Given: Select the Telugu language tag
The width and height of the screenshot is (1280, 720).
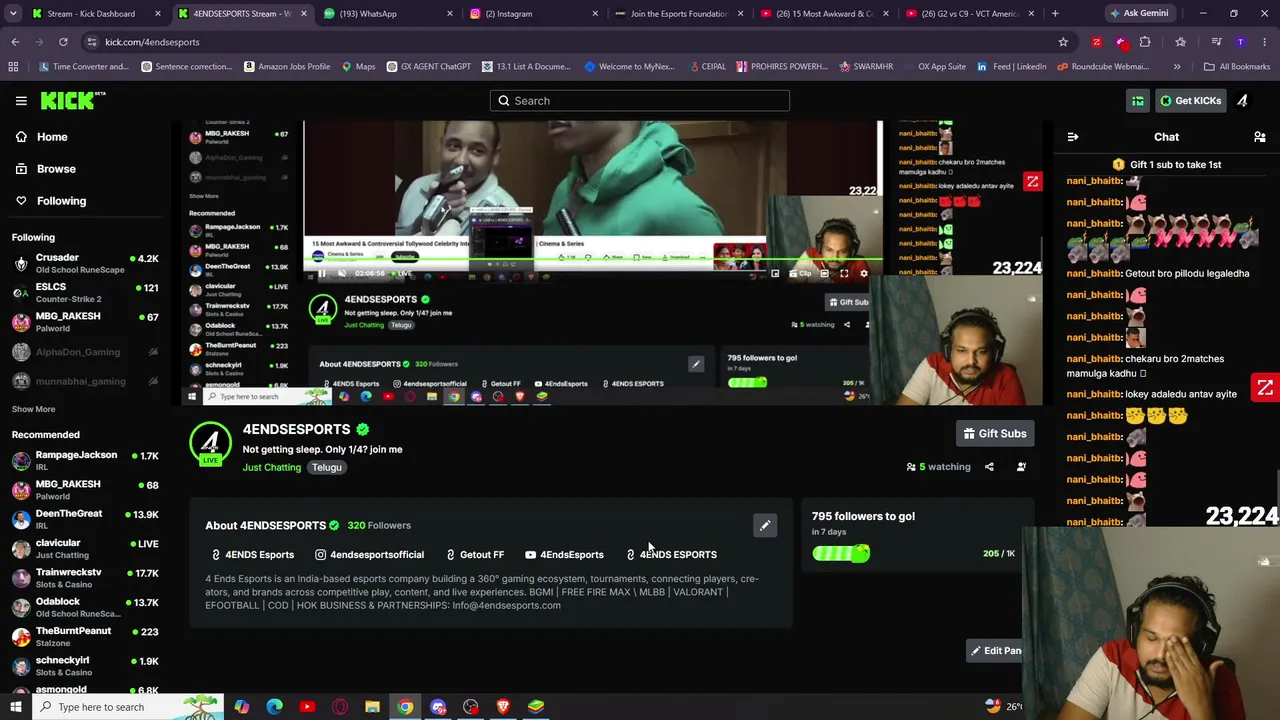Looking at the screenshot, I should (x=326, y=468).
